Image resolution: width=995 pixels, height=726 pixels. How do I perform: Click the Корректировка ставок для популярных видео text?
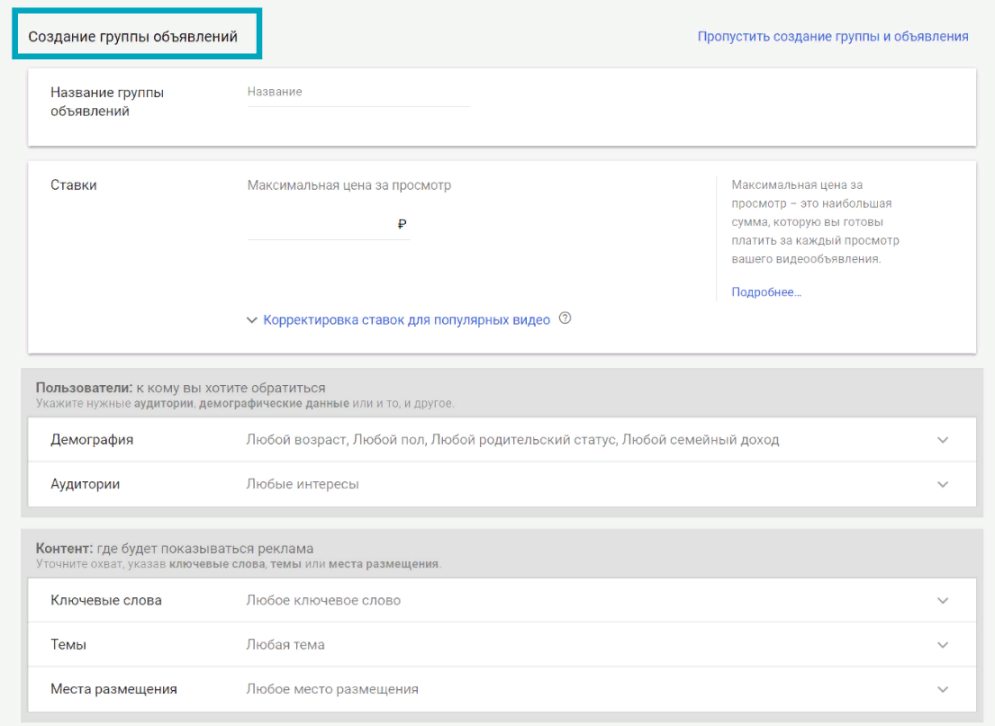click(406, 320)
